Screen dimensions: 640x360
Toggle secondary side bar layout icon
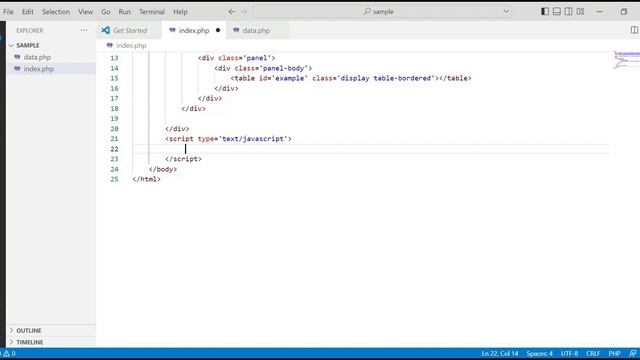[568, 11]
